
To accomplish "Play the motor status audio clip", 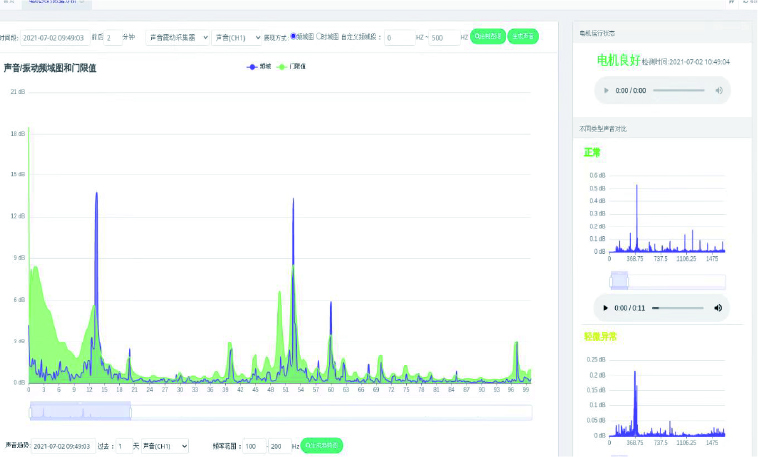I will click(605, 91).
